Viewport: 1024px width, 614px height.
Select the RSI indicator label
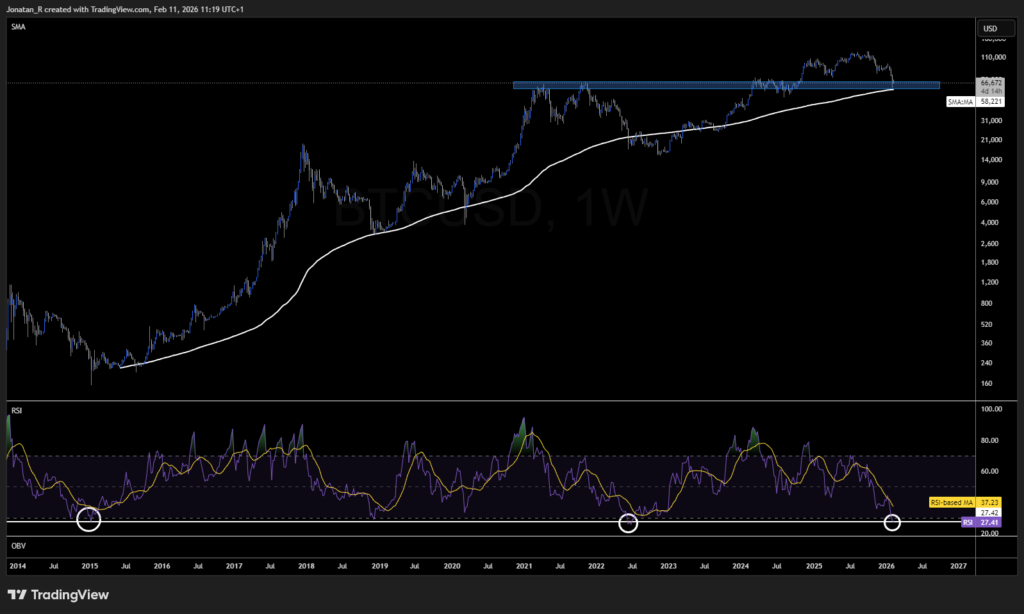point(14,411)
